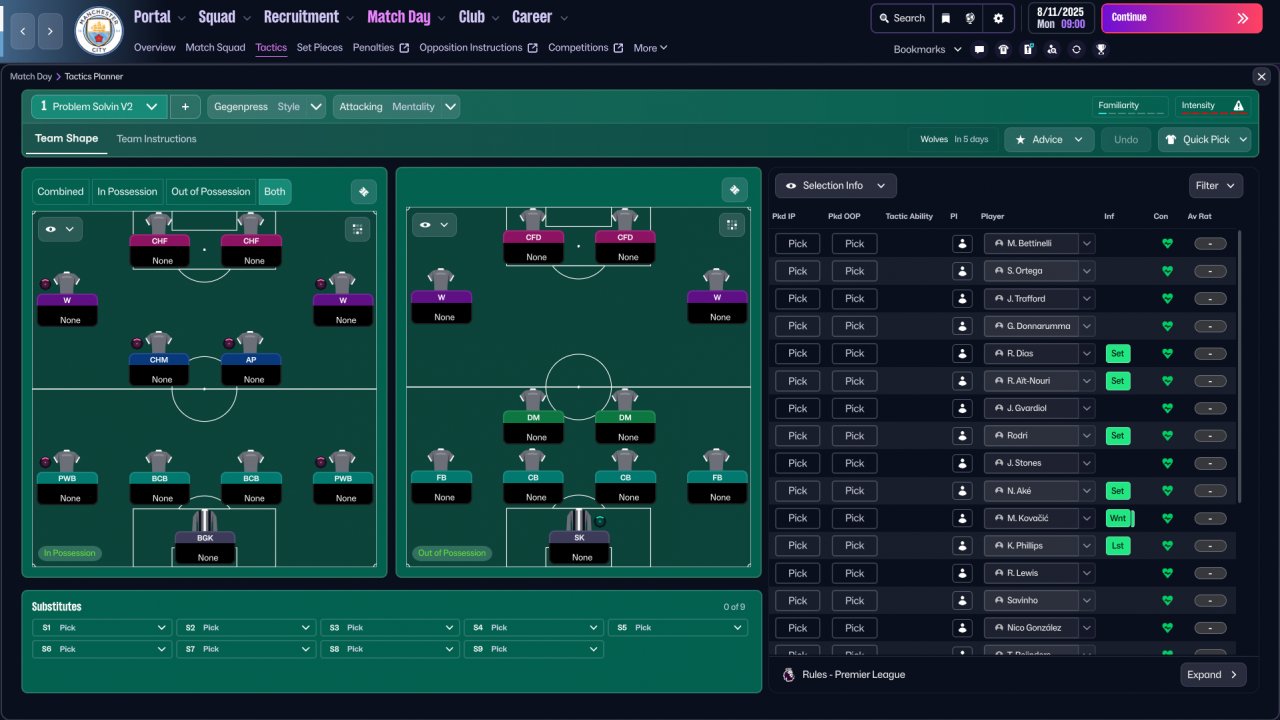Open player instructions icon for R. Dias
This screenshot has width=1280, height=720.
coord(962,353)
